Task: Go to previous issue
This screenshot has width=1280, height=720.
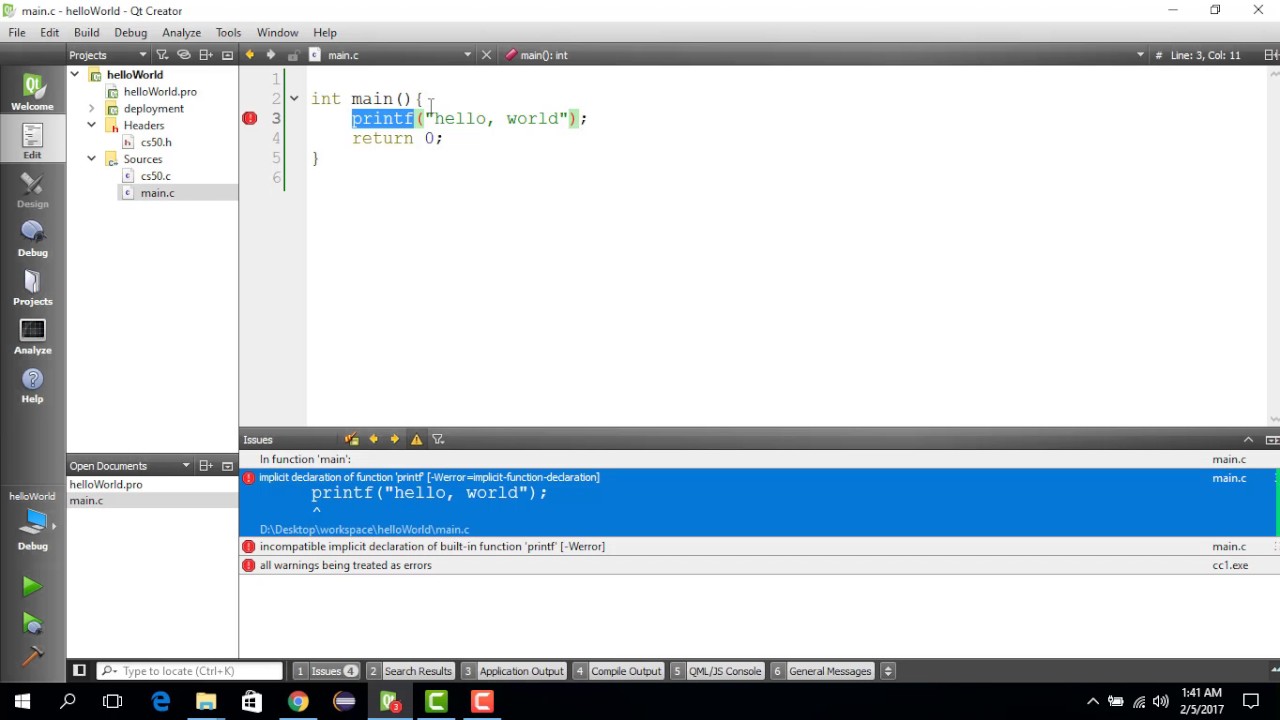Action: [373, 439]
